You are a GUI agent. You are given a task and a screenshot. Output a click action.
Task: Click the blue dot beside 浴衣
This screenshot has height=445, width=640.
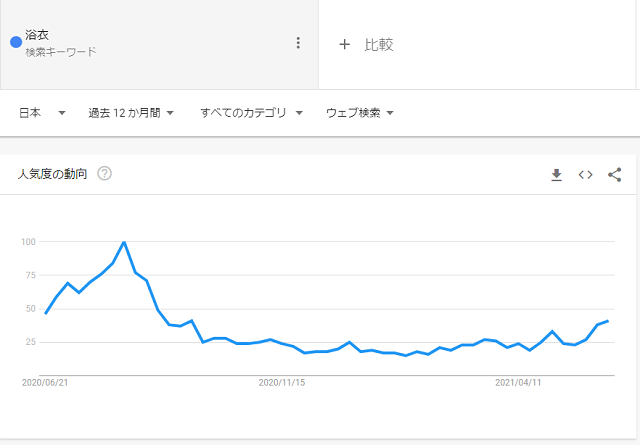click(x=16, y=42)
